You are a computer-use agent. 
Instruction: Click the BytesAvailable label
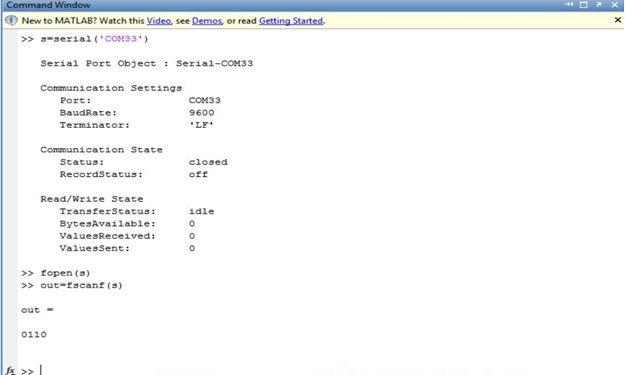[107, 224]
